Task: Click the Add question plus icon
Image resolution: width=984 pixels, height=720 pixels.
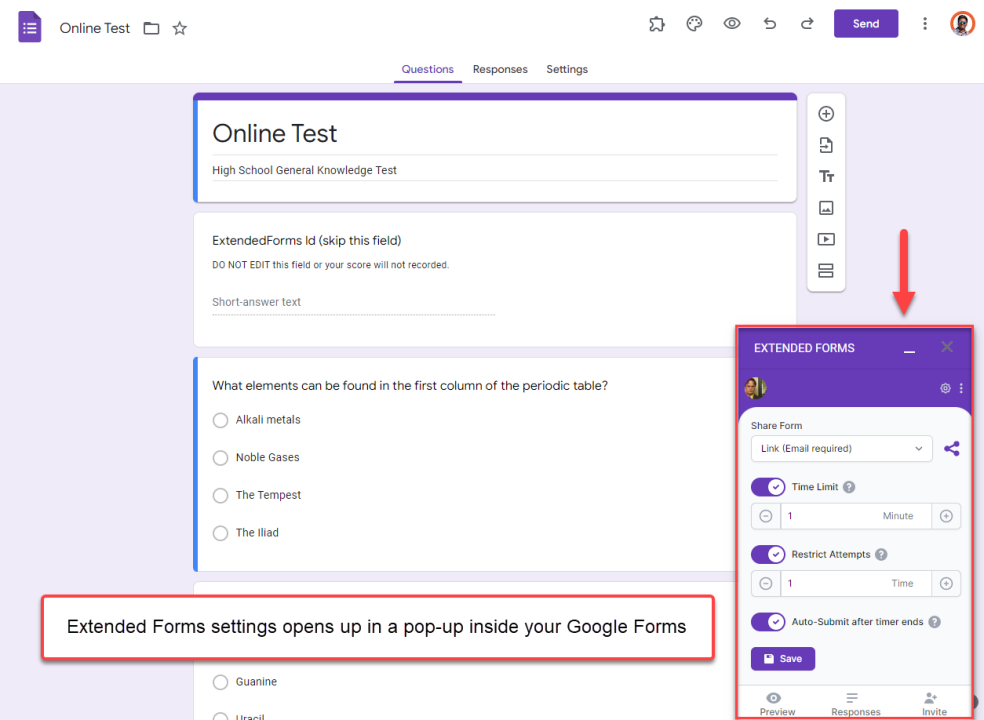Action: click(x=826, y=114)
